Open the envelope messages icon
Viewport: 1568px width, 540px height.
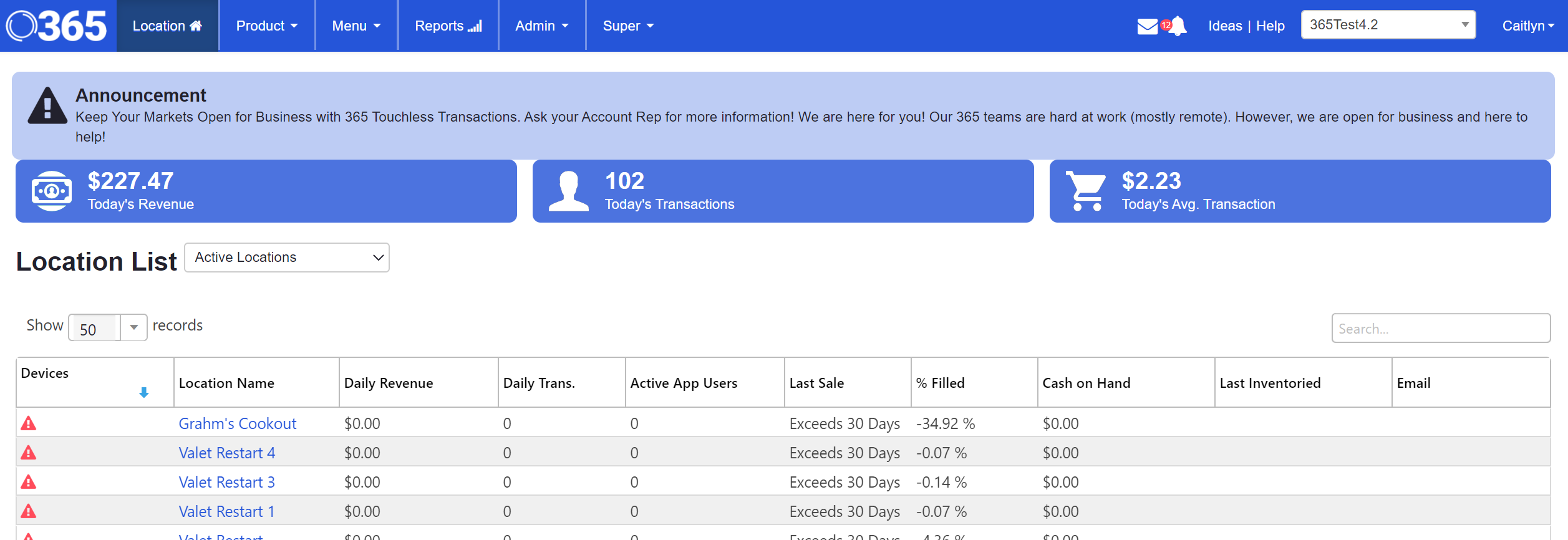click(1147, 26)
